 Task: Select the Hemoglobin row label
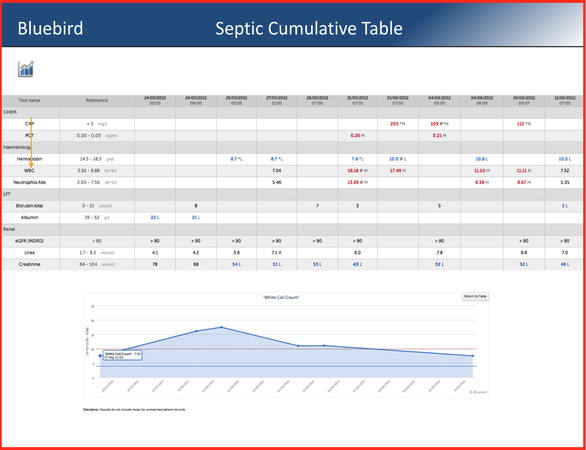point(30,159)
